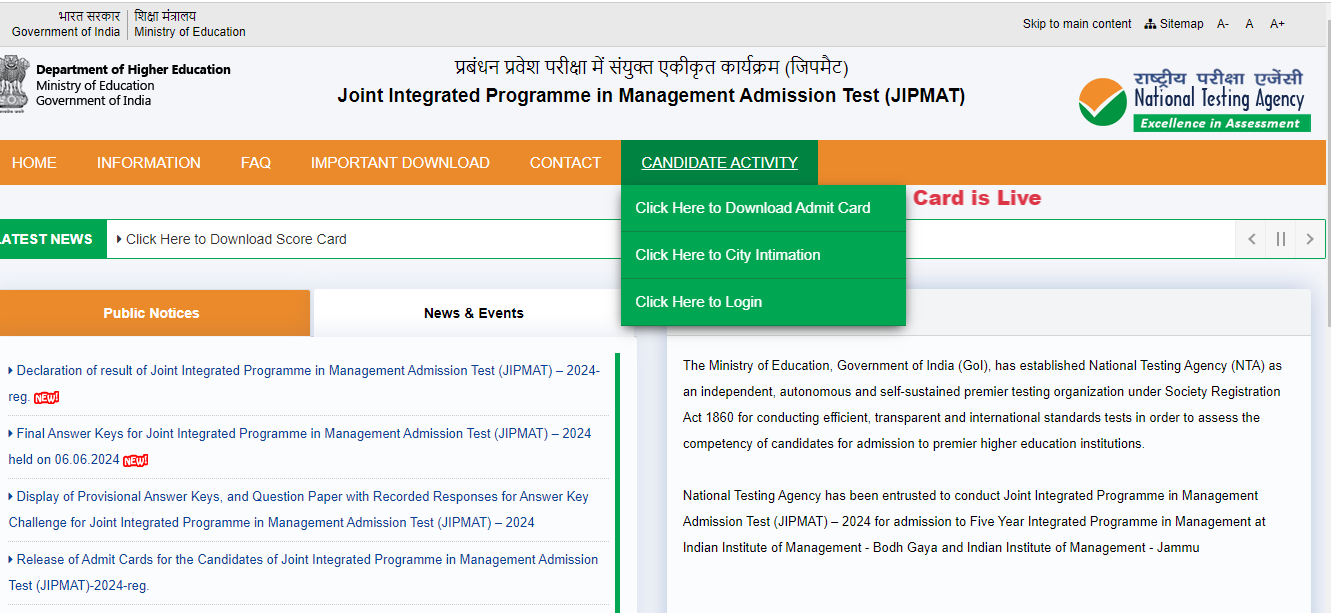Viewport: 1331px width, 613px height.
Task: Open Declaration of result of JIPMAT 2024 notice
Action: [x=304, y=383]
